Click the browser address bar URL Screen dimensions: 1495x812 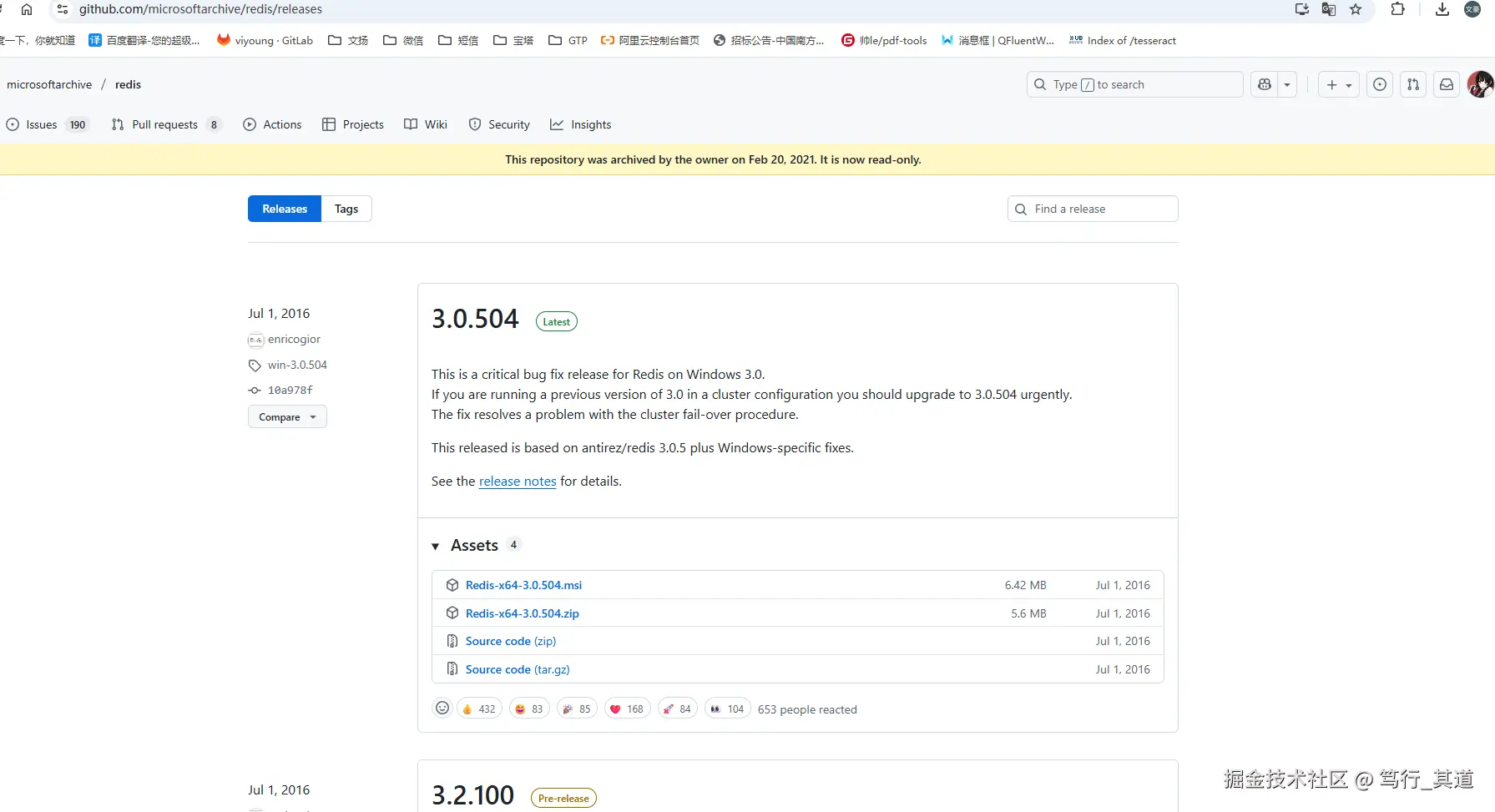pos(200,9)
